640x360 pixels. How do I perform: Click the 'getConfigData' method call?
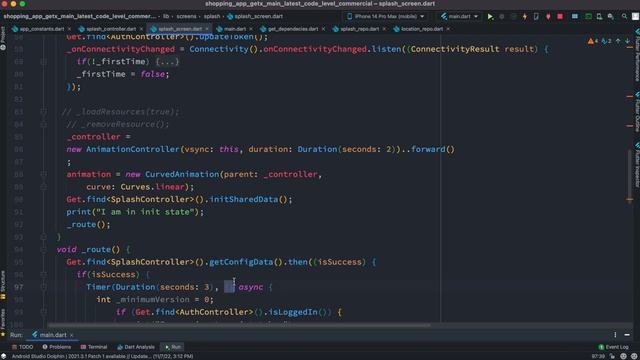pos(241,262)
